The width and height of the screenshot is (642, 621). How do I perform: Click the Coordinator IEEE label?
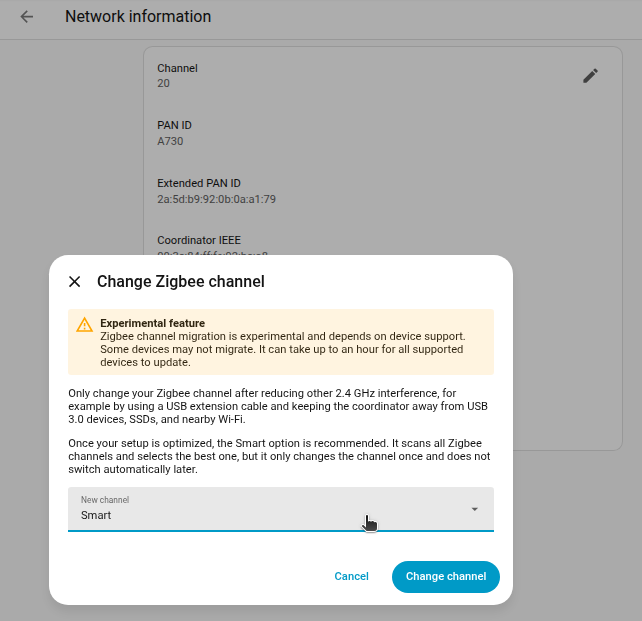(198, 241)
